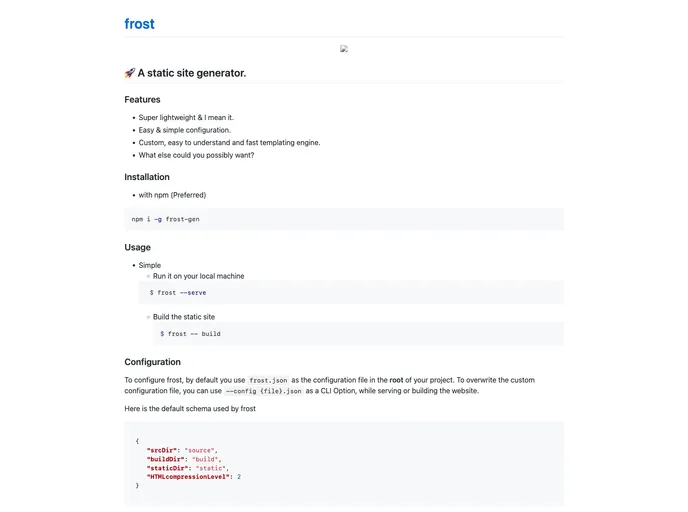Select the "Installation" section heading
The image size is (688, 512).
pyautogui.click(x=147, y=177)
